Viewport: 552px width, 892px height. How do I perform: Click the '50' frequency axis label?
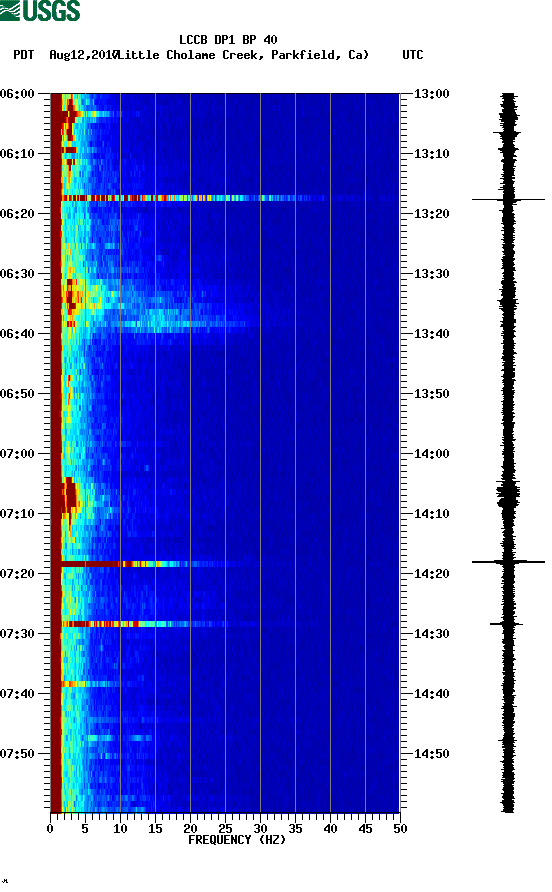coord(400,829)
